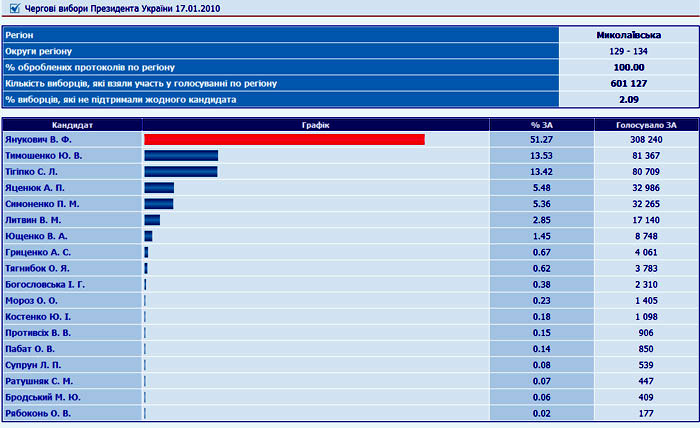This screenshot has width=700, height=428.
Task: Click the red bar for Янукович
Action: pos(284,140)
